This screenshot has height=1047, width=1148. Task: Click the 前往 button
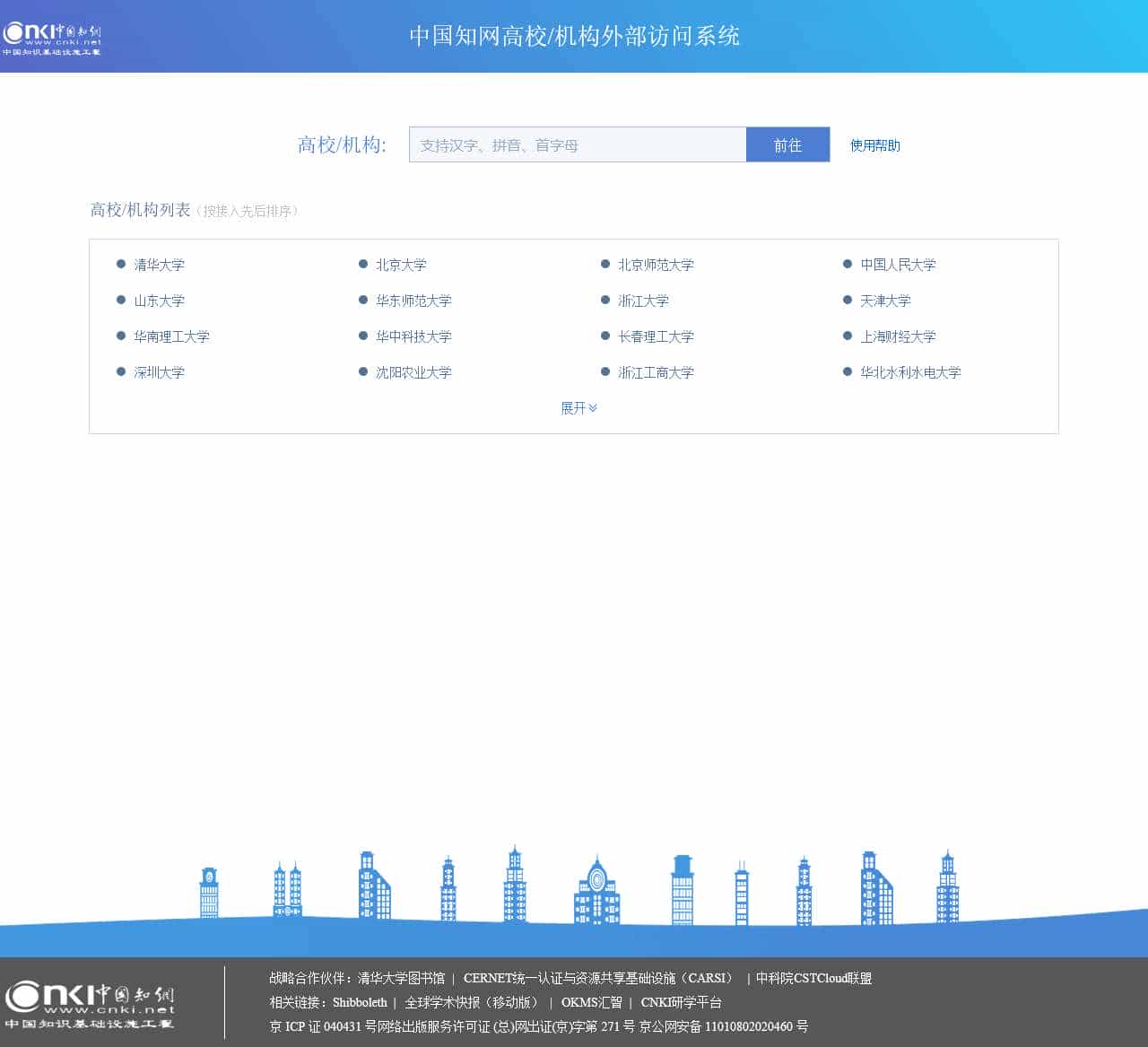[787, 144]
